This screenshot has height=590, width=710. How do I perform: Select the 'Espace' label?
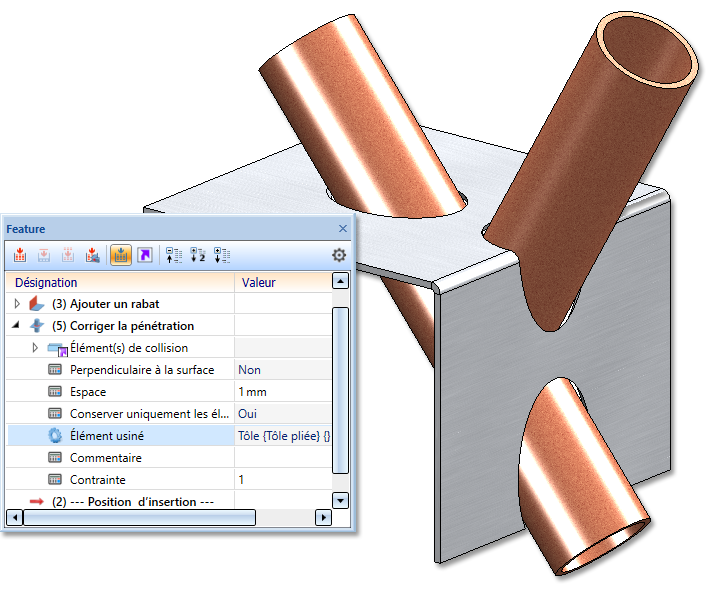point(88,392)
